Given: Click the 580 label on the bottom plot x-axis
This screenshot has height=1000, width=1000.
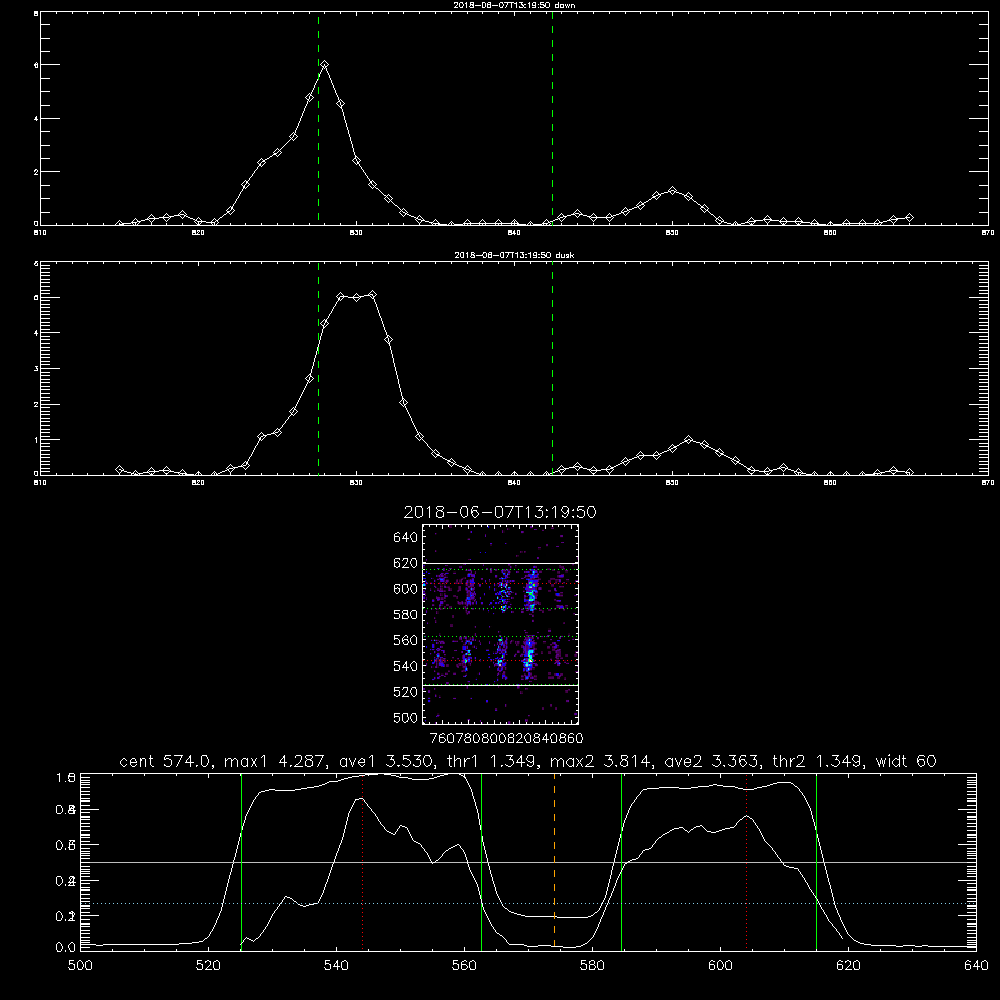Looking at the screenshot, I should [592, 966].
